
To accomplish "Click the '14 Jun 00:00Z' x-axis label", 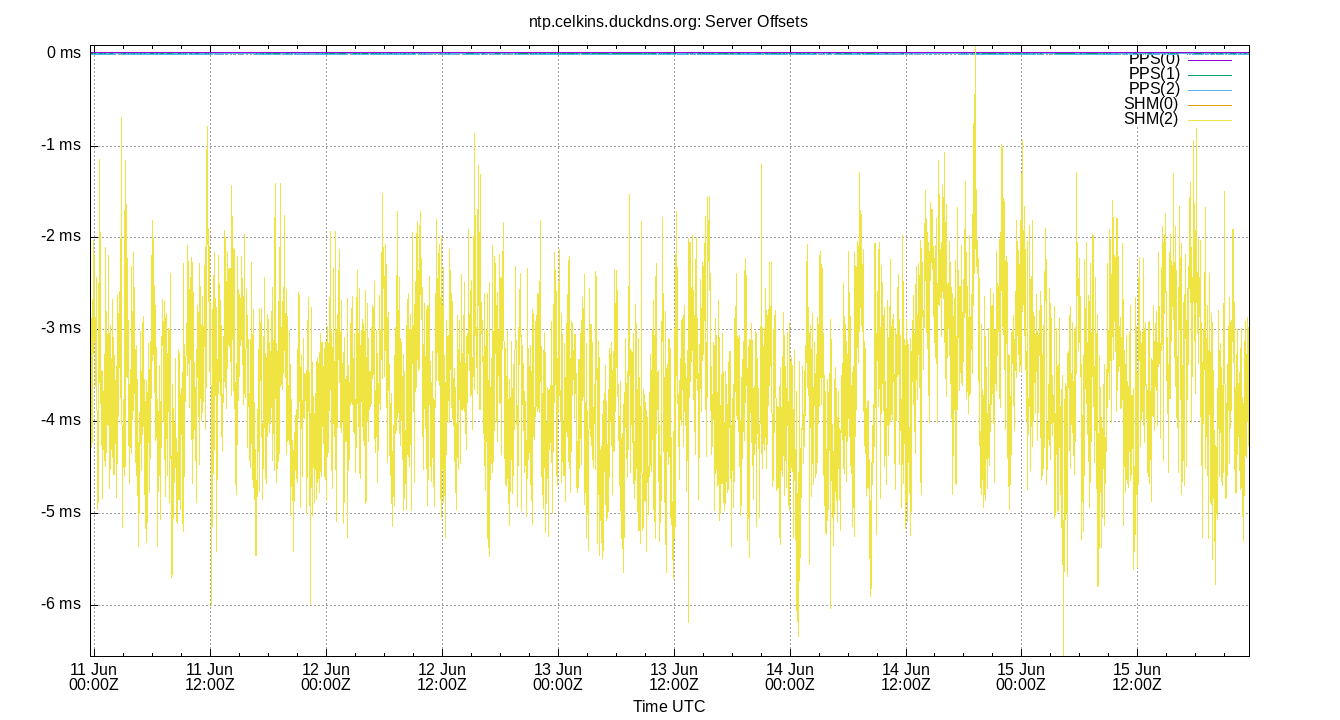I will click(790, 677).
